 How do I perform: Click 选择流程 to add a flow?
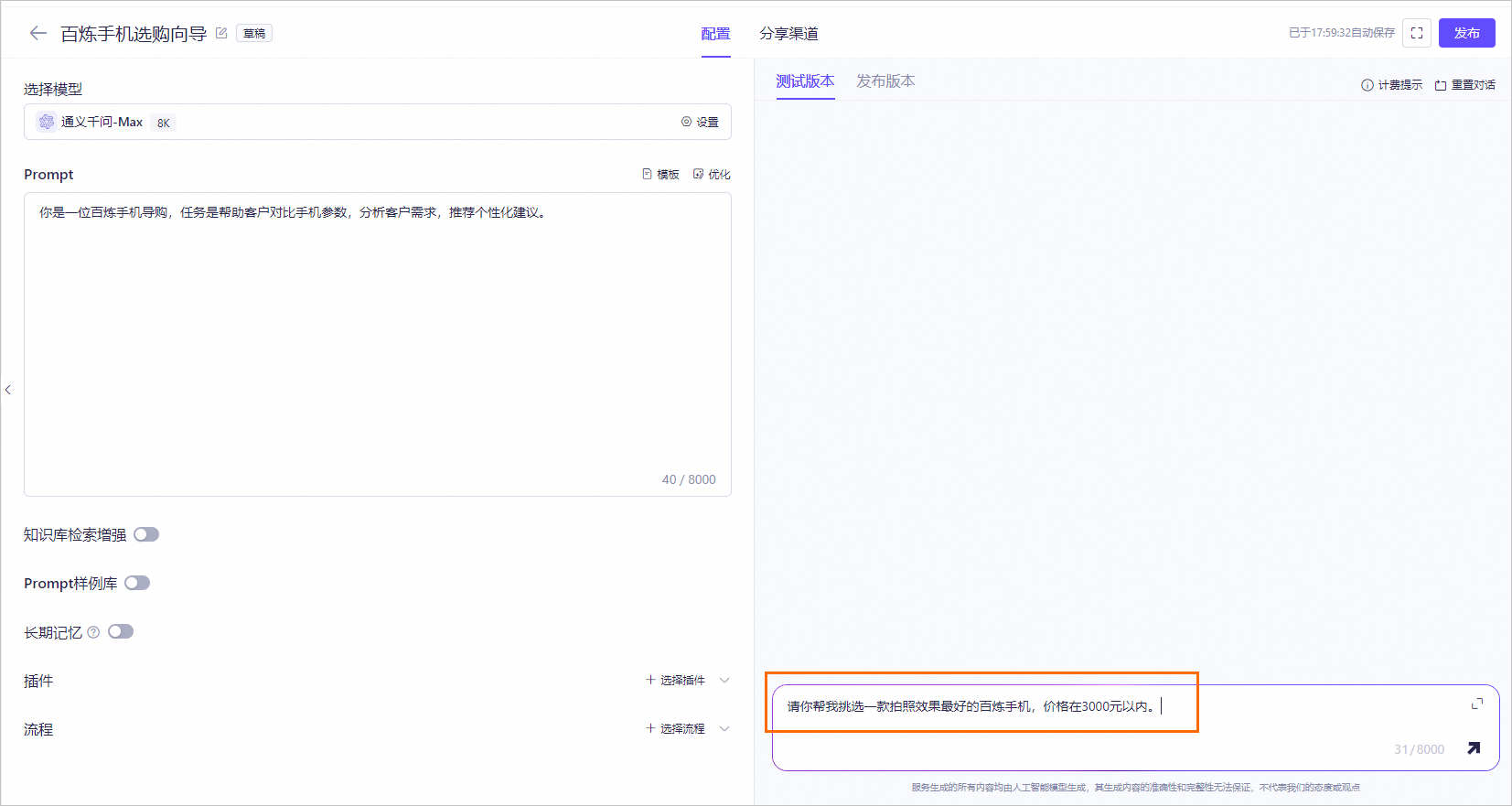675,728
